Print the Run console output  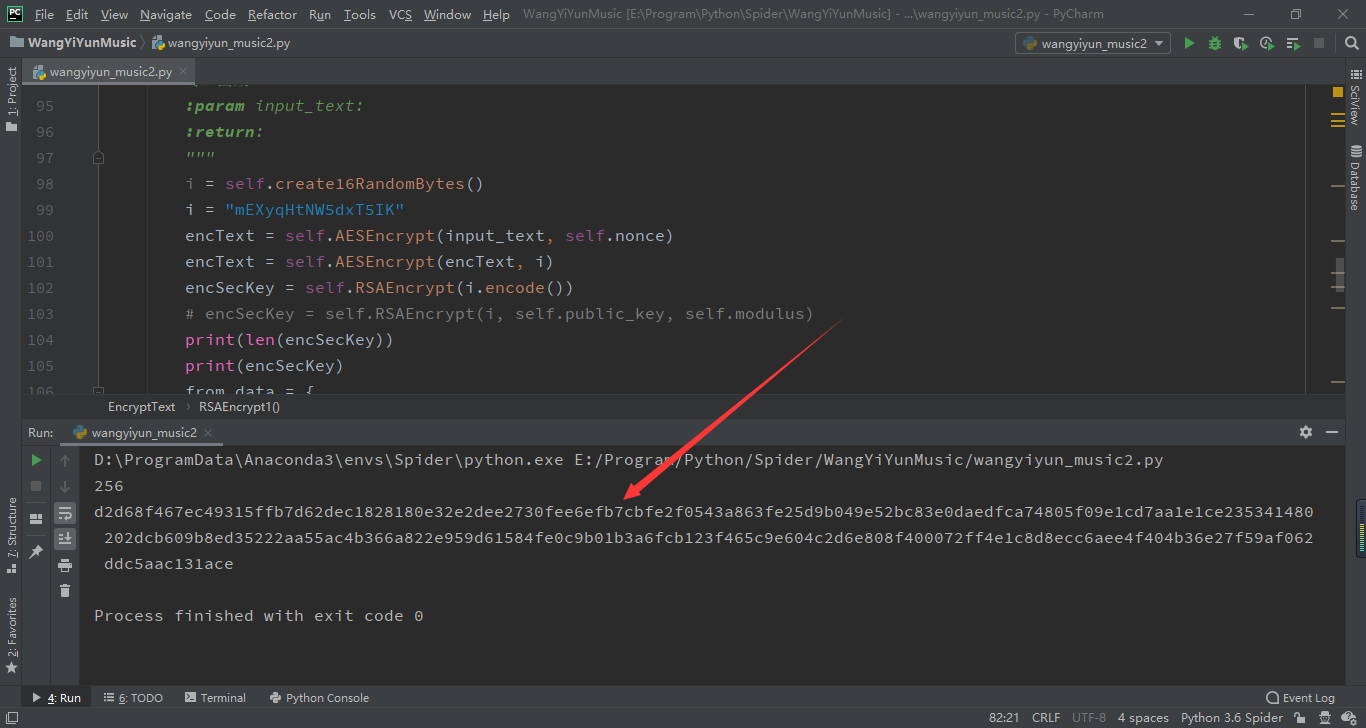click(x=65, y=565)
